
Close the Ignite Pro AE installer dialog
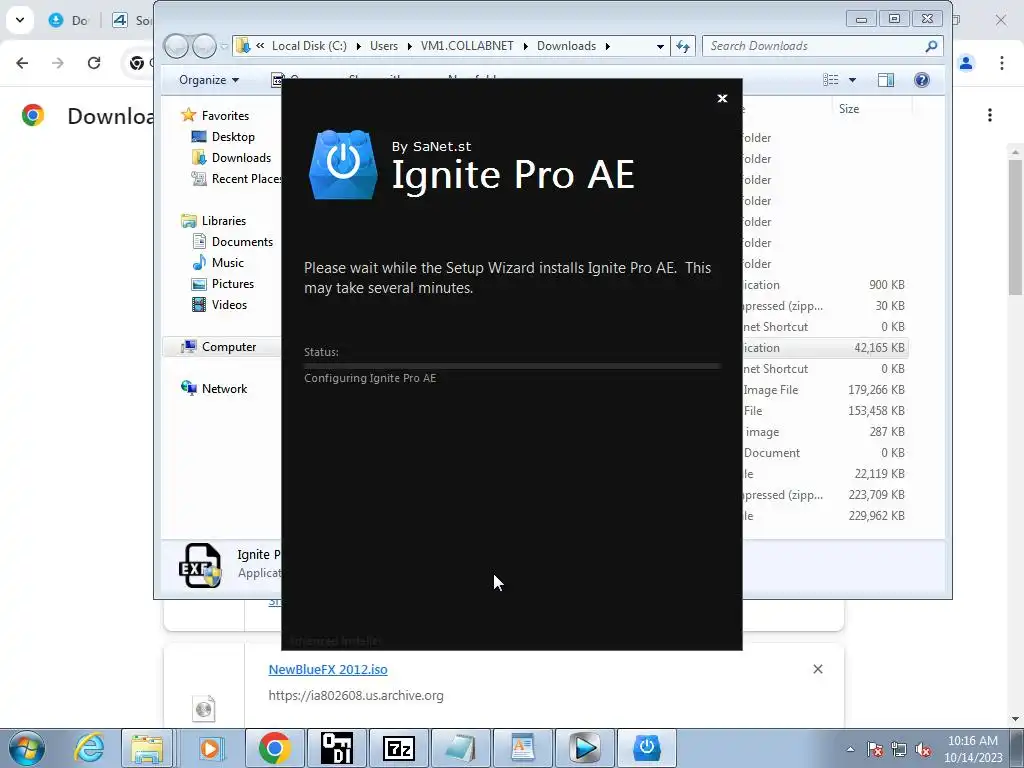click(x=722, y=98)
